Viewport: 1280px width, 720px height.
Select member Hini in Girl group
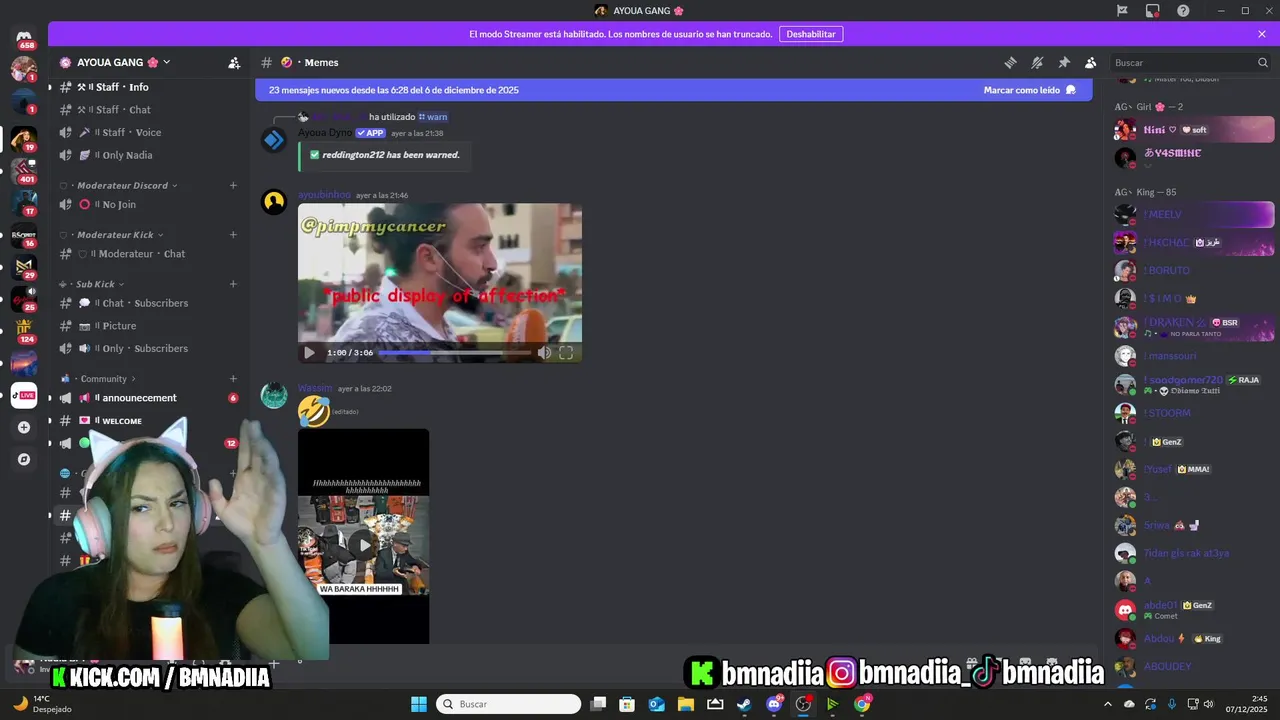pos(1194,129)
